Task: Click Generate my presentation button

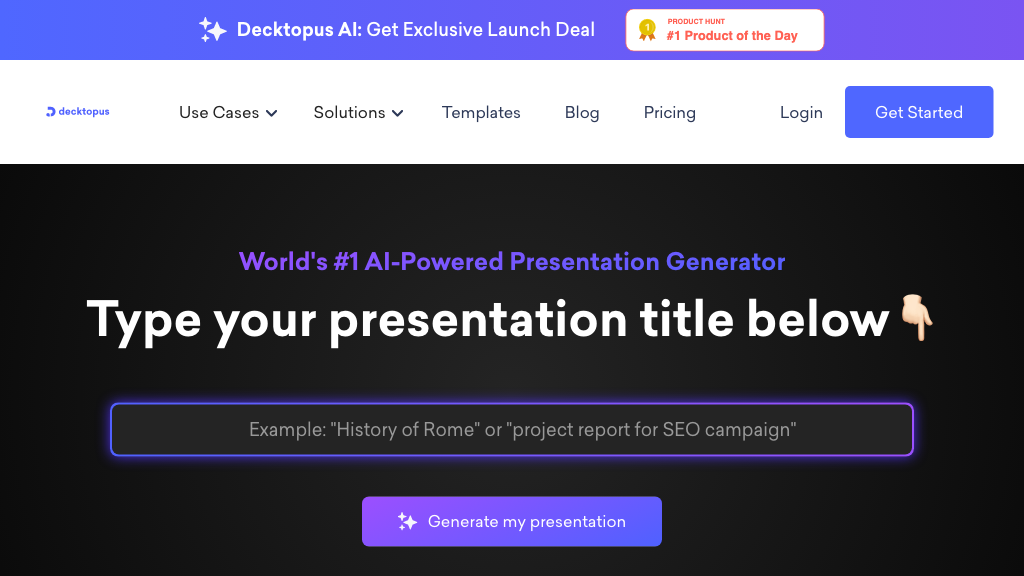Action: [x=512, y=521]
